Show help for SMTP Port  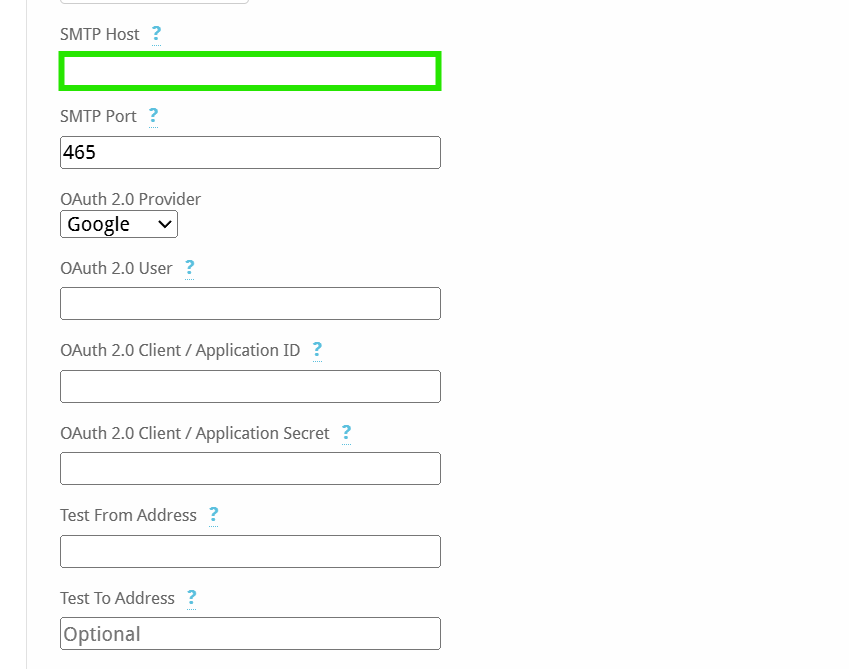pyautogui.click(x=153, y=116)
